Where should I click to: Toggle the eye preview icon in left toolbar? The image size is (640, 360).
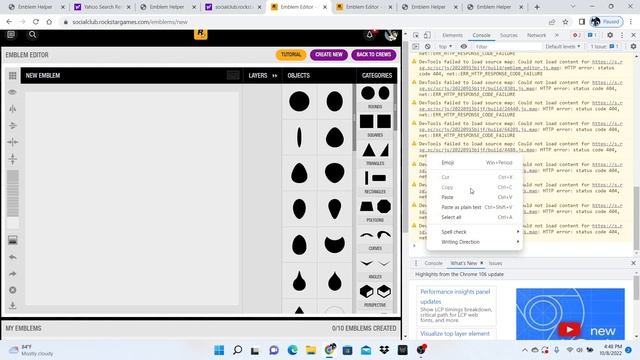pos(13,92)
